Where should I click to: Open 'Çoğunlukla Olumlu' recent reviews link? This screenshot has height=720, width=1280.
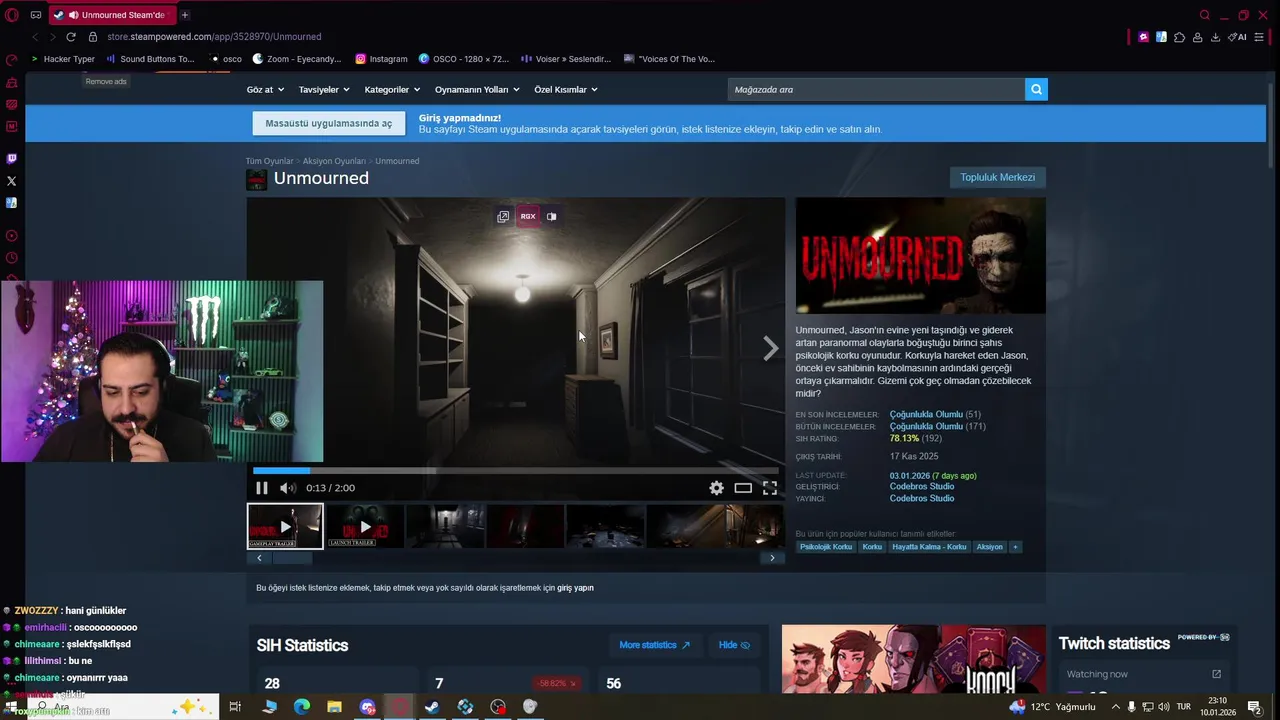click(926, 414)
